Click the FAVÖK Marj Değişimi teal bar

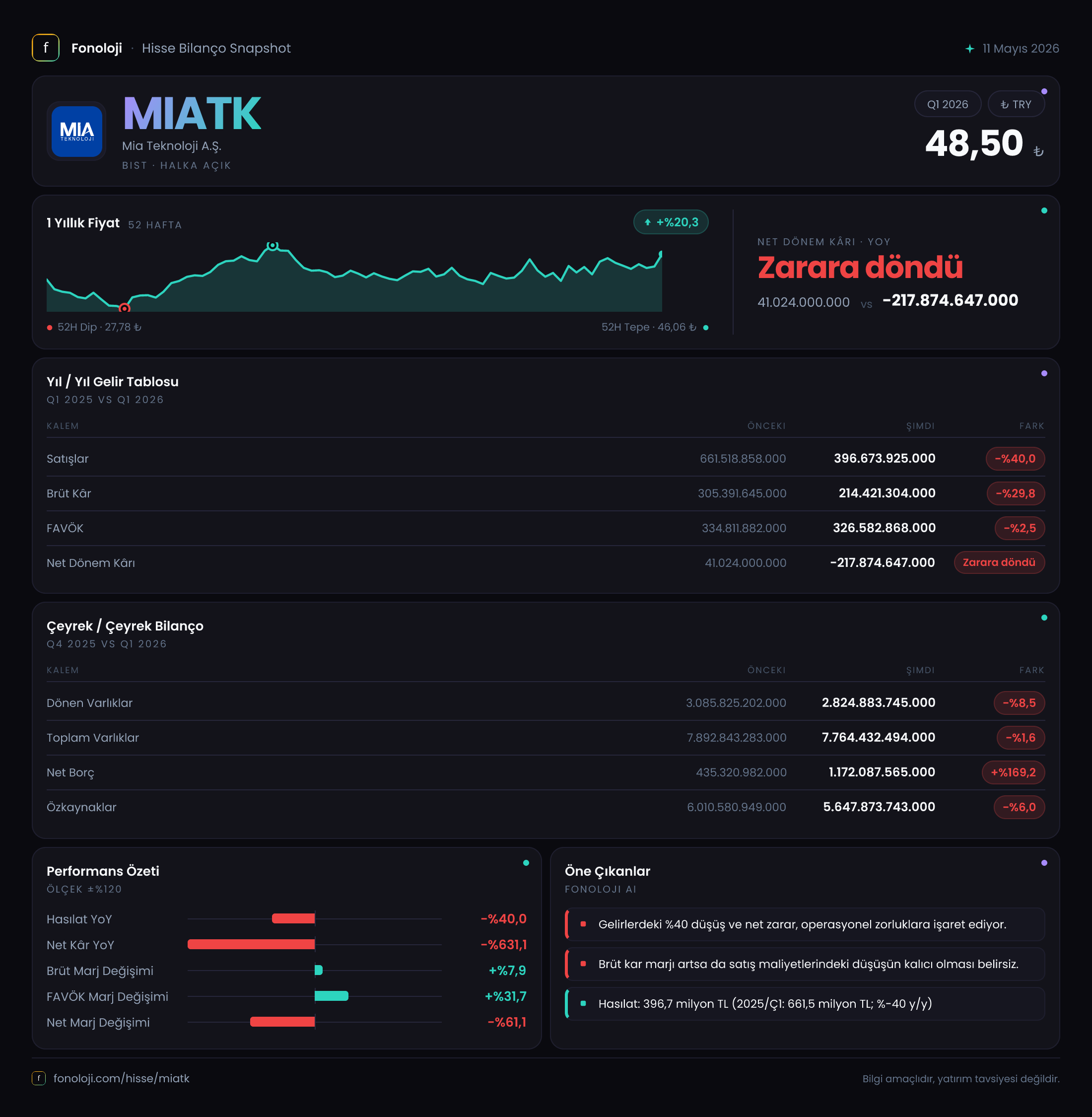[332, 996]
